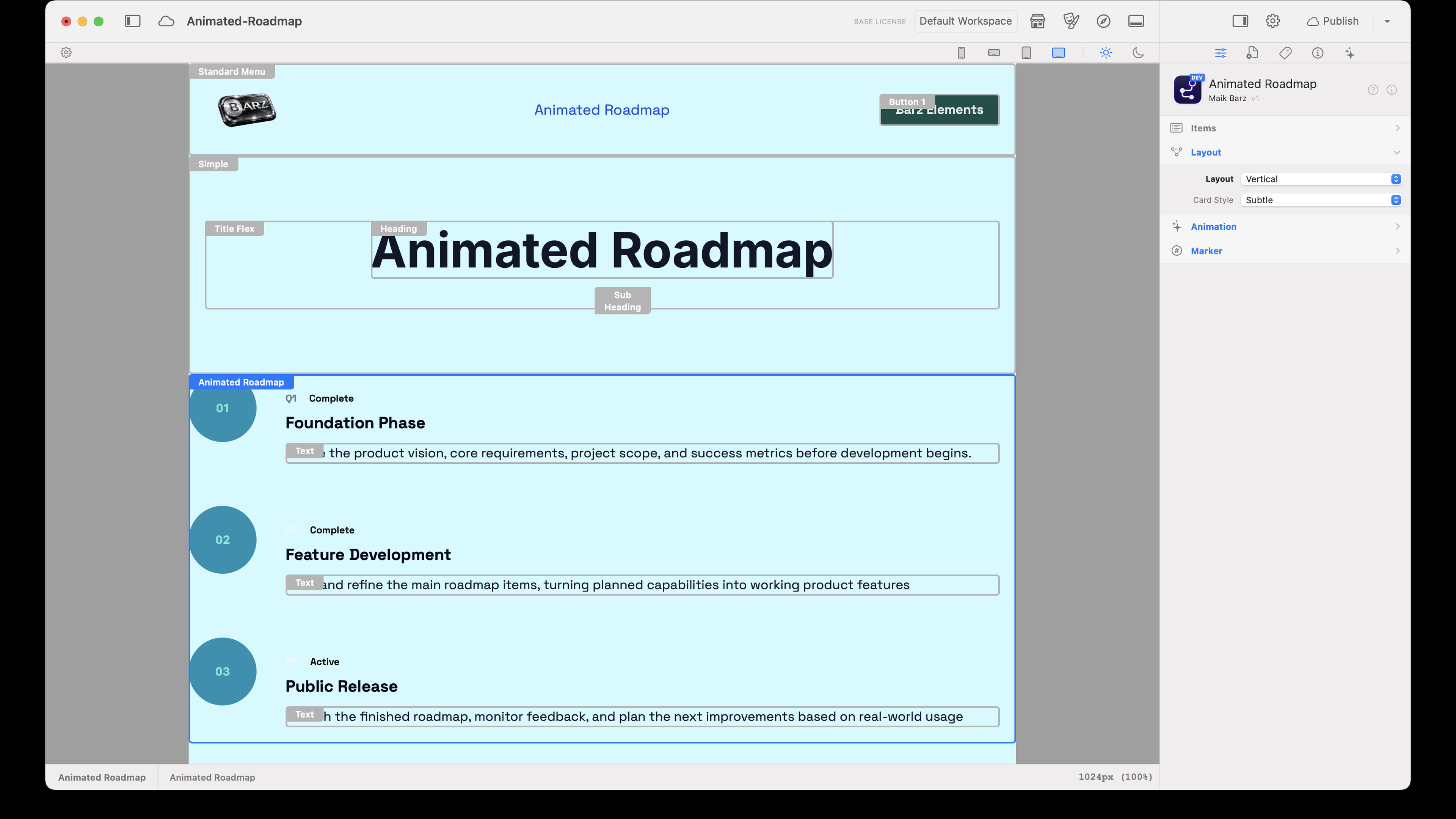Screen dimensions: 1456x819
Task: Open the Layout Vertical dropdown
Action: (x=1321, y=179)
